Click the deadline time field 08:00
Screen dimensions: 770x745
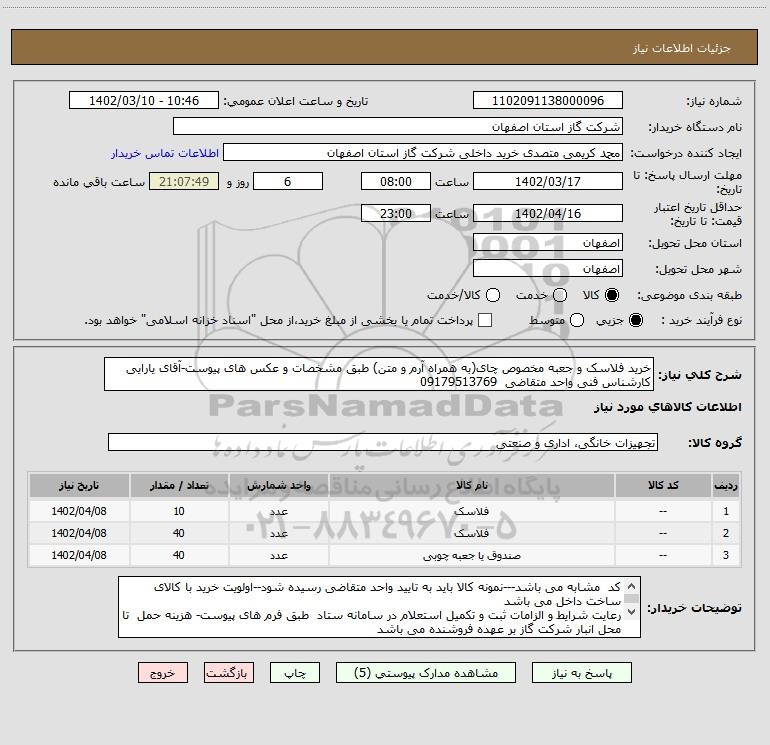click(x=396, y=182)
